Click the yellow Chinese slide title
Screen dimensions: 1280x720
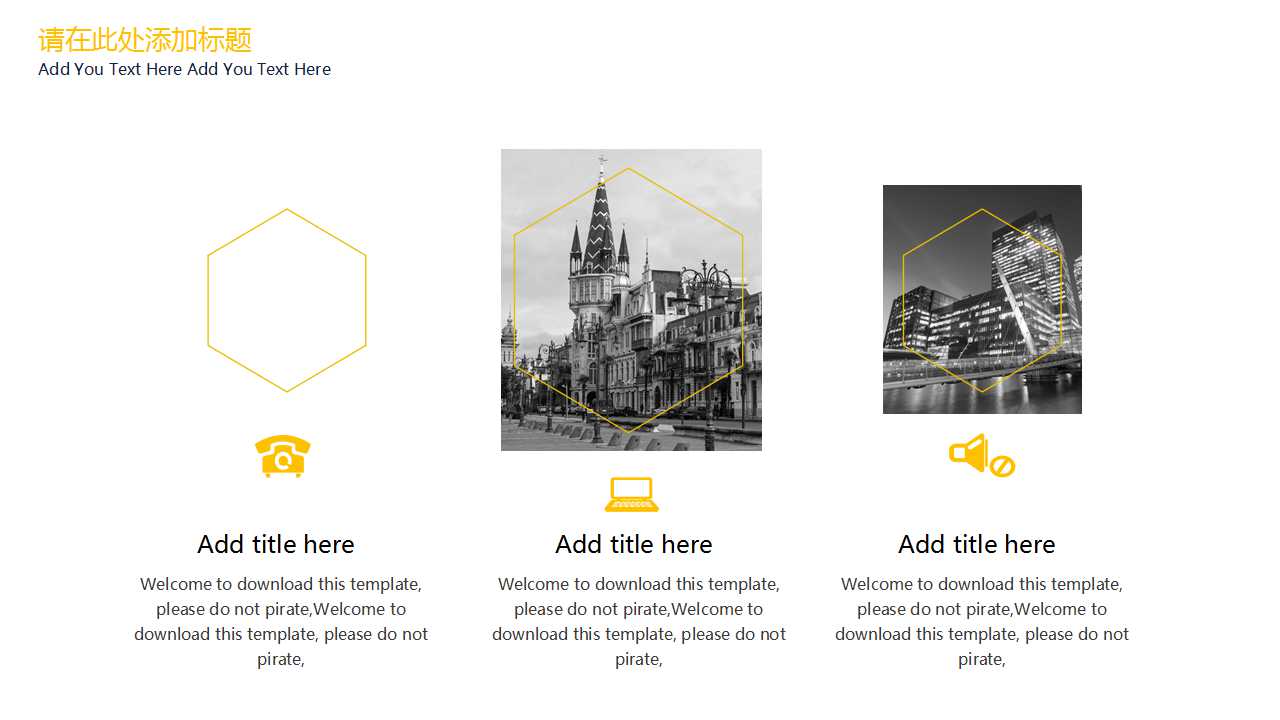click(x=145, y=40)
